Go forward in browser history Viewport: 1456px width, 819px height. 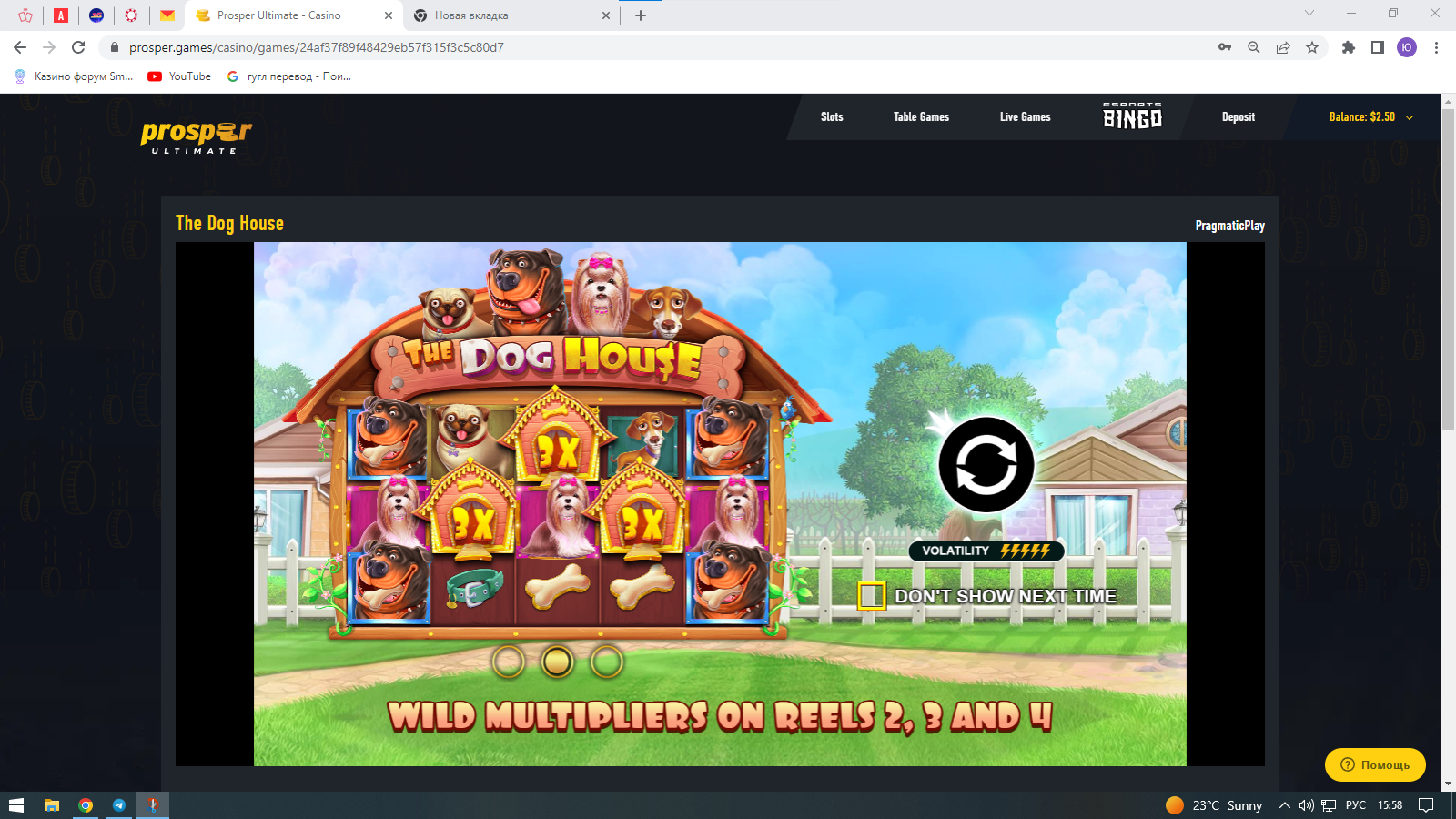49,47
